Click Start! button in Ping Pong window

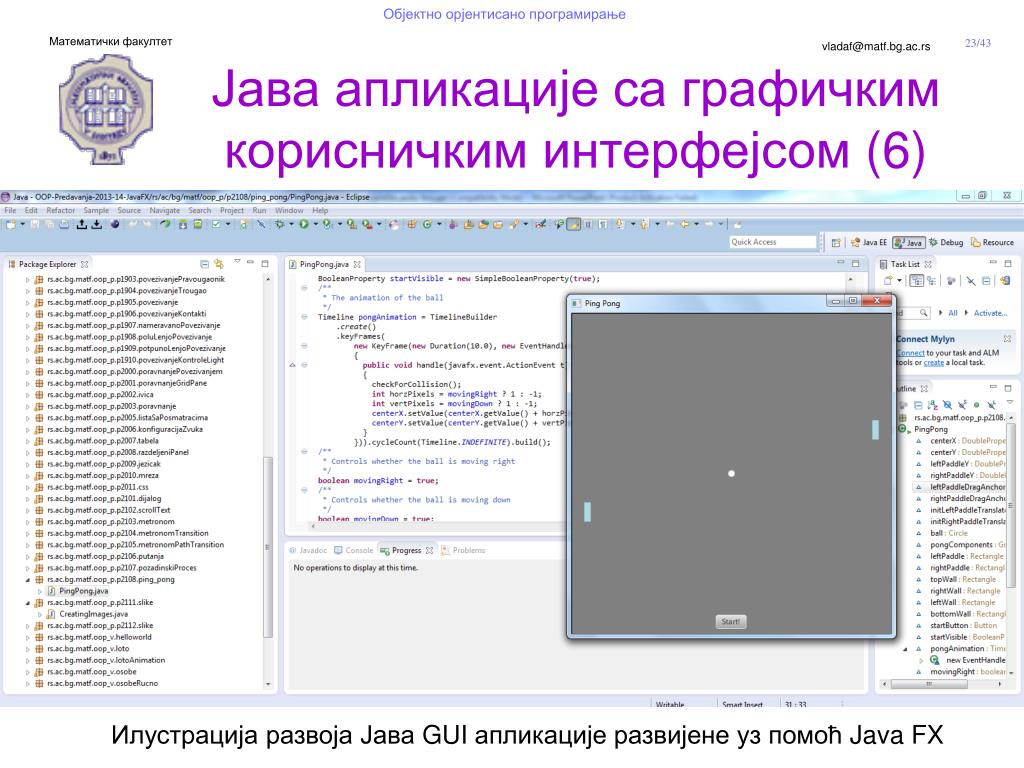(731, 622)
